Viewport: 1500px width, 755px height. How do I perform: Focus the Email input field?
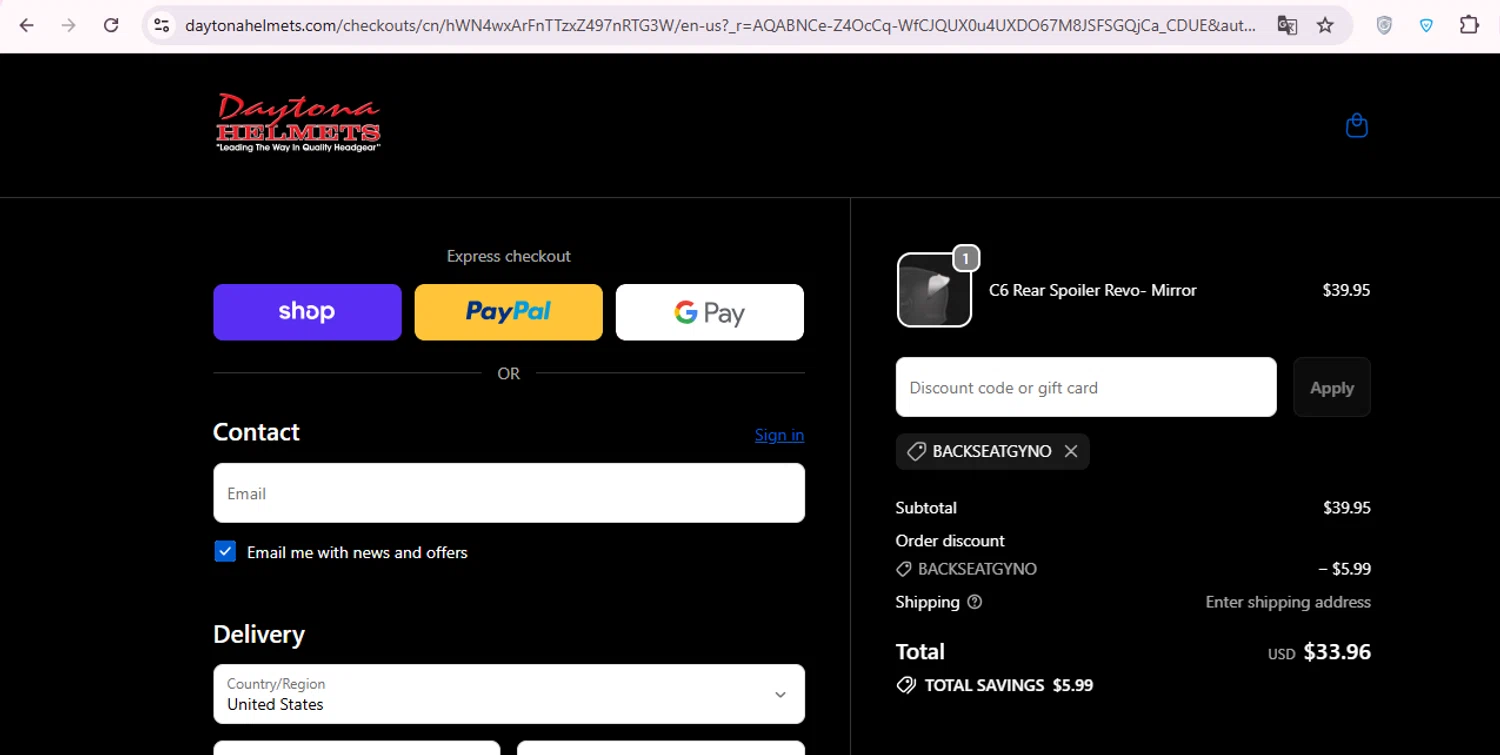[509, 493]
